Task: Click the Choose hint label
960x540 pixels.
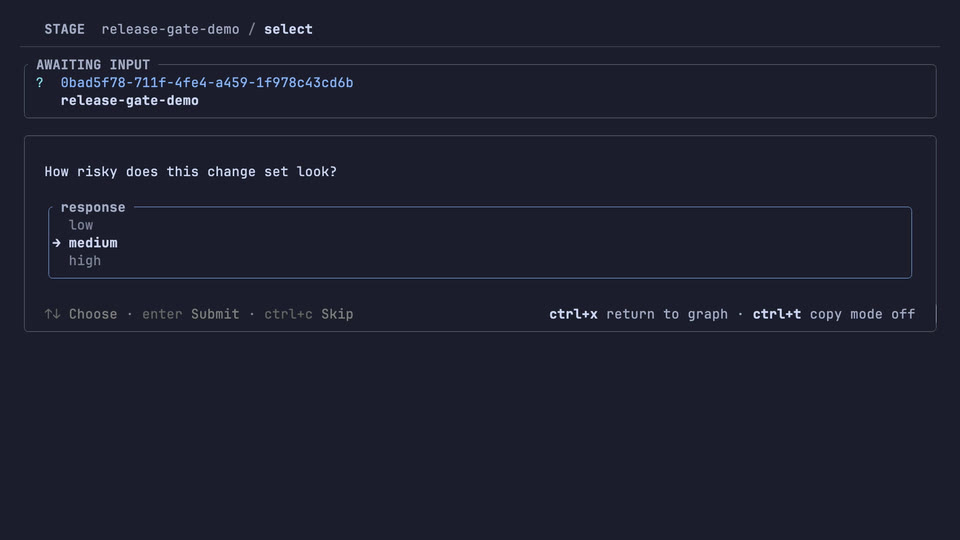Action: coord(93,314)
